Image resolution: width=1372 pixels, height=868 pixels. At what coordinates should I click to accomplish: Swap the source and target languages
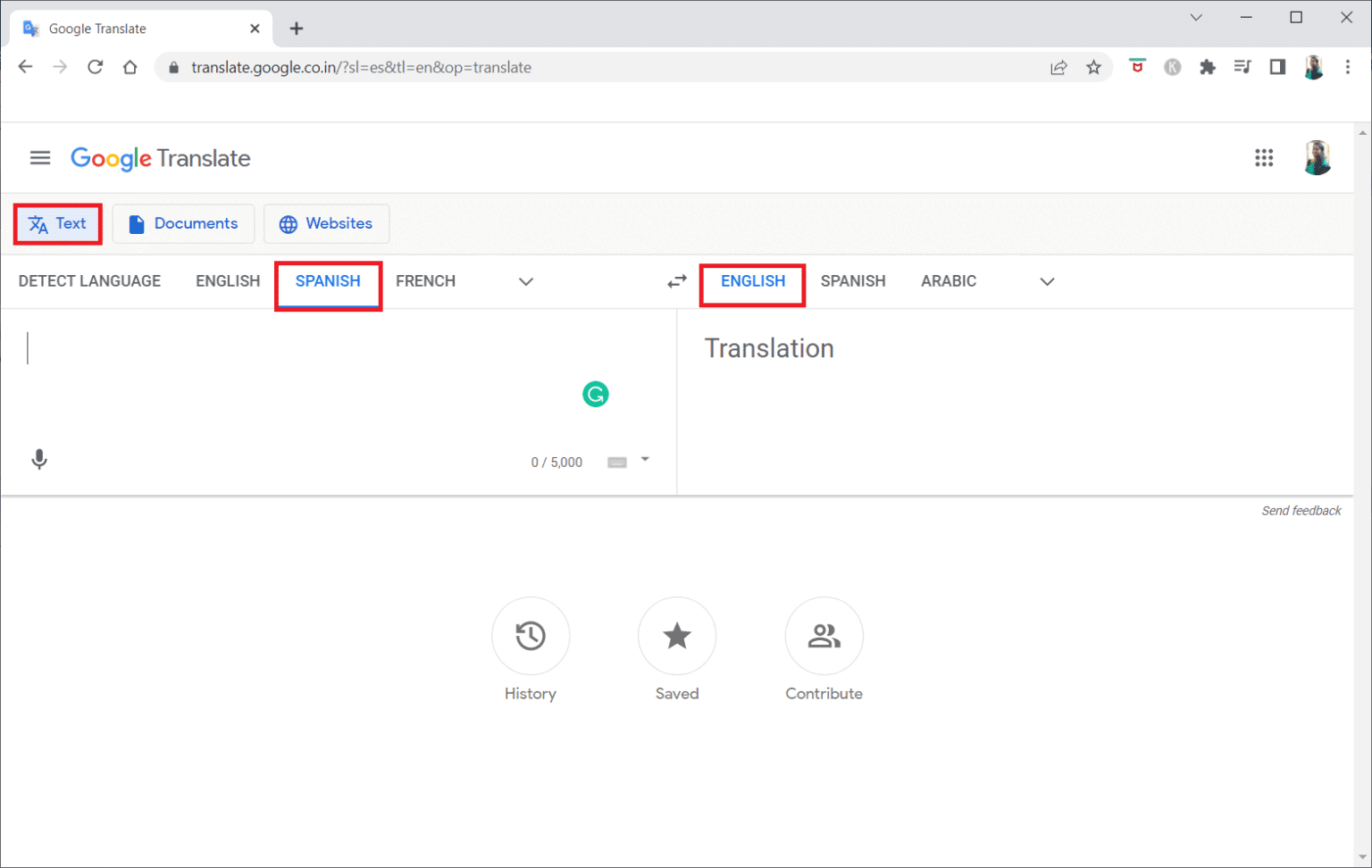click(676, 280)
